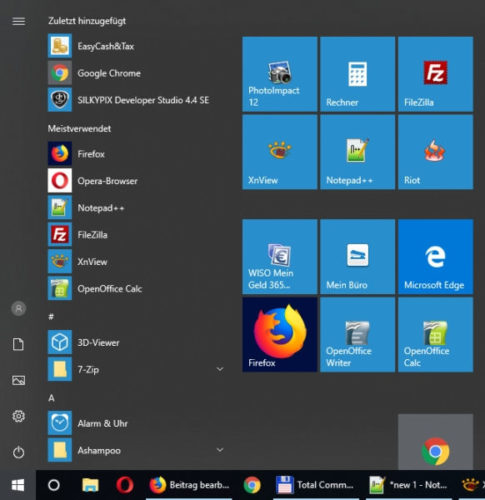Click the 'Meistverwendet' heading
This screenshot has width=485, height=500.
[x=79, y=128]
